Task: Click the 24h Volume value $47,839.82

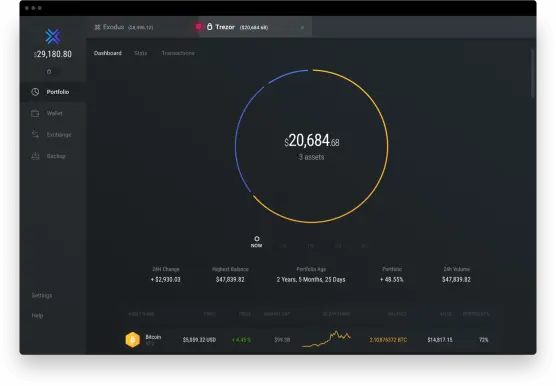Action: tap(456, 280)
